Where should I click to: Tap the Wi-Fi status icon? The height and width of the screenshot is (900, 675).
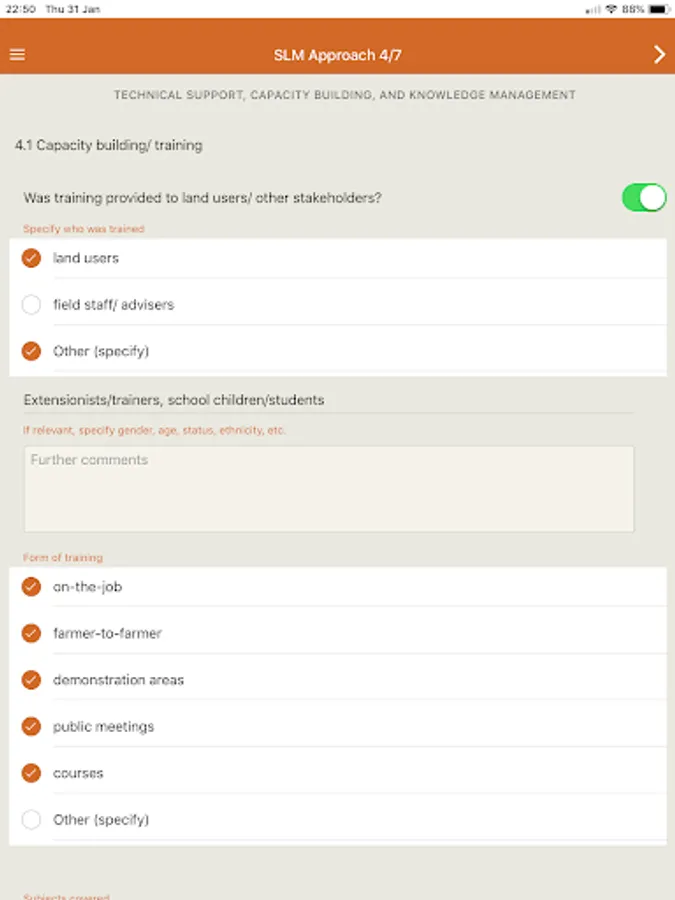tap(610, 9)
